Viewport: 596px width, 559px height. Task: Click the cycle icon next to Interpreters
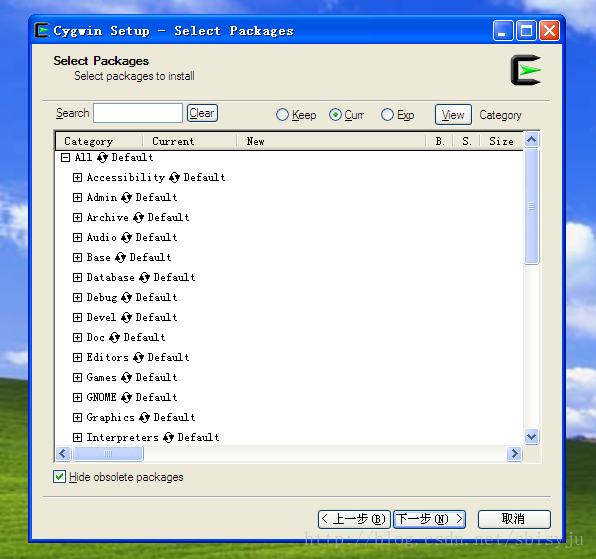168,437
